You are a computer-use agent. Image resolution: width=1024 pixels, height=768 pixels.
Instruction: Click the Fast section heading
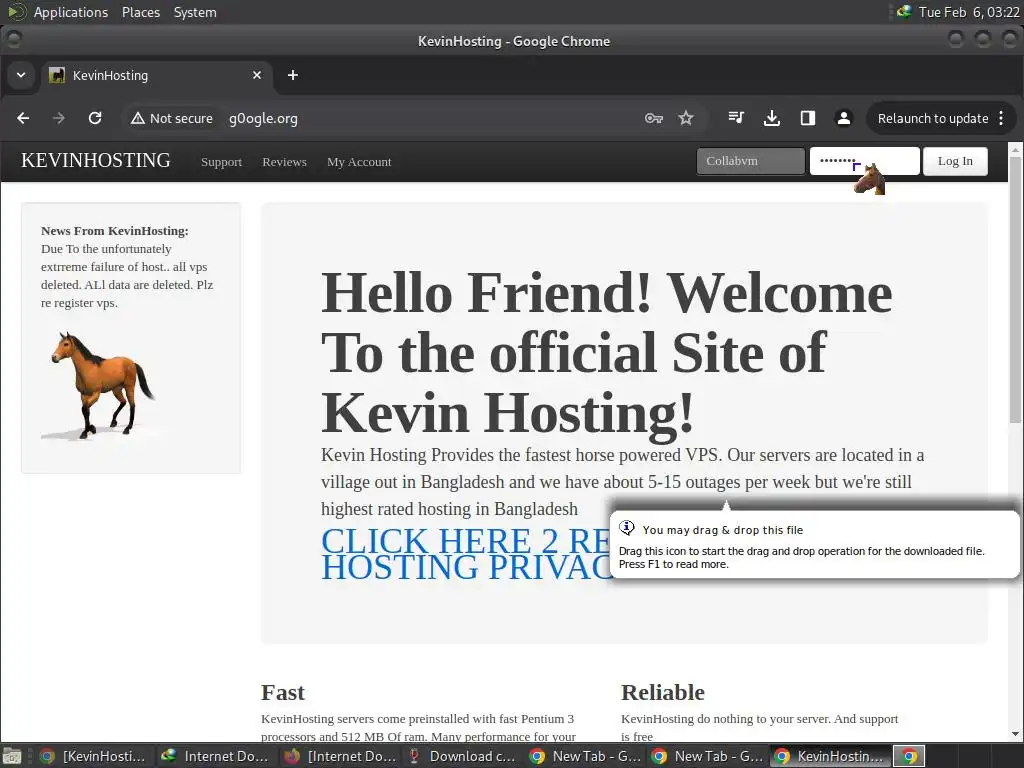point(283,692)
